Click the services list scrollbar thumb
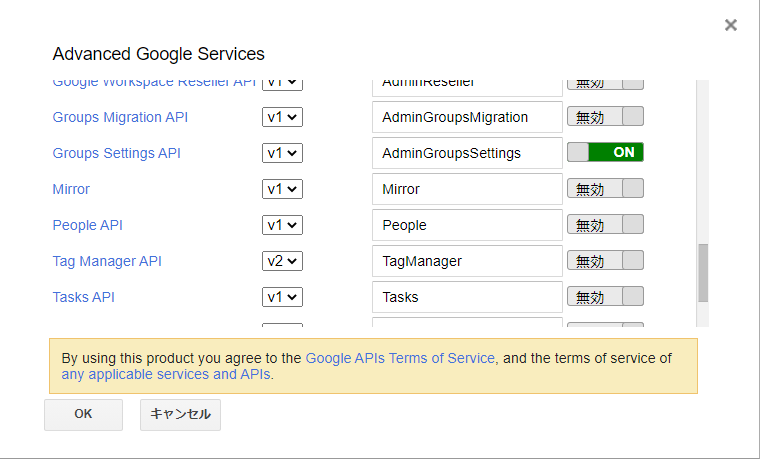Image resolution: width=760 pixels, height=459 pixels. tap(703, 273)
